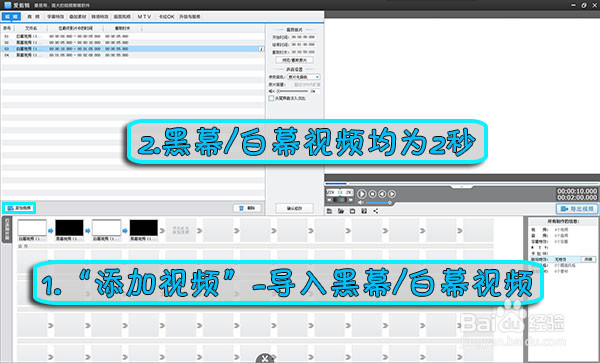Screen dimensions: 600x363
Task: Select the fourth clip thumbnail (black)
Action: (143, 228)
